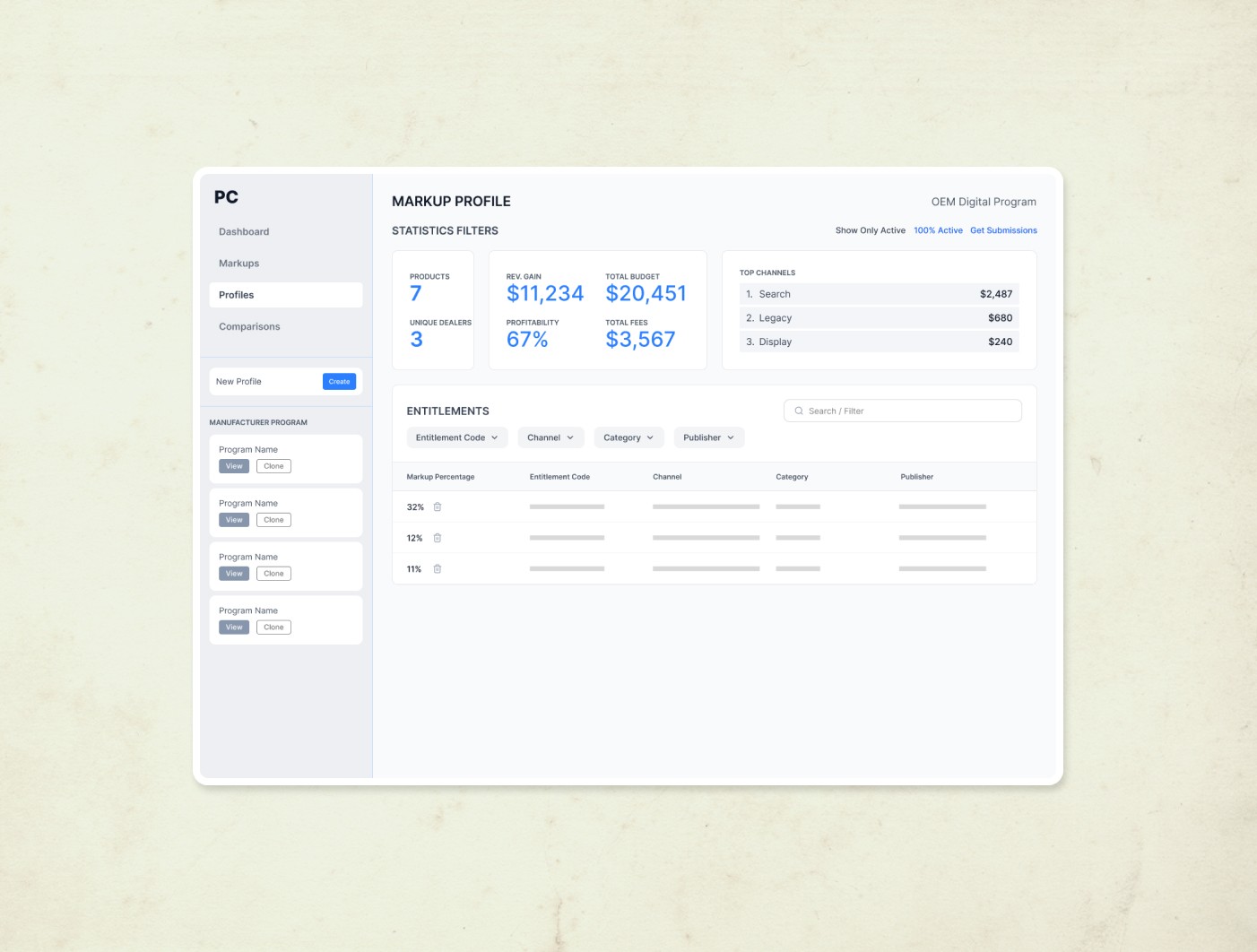Click the 67% Profitability figure

pyautogui.click(x=527, y=339)
